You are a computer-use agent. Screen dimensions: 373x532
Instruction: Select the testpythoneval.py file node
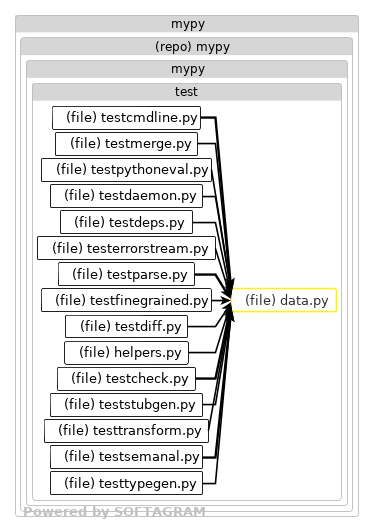tap(126, 170)
